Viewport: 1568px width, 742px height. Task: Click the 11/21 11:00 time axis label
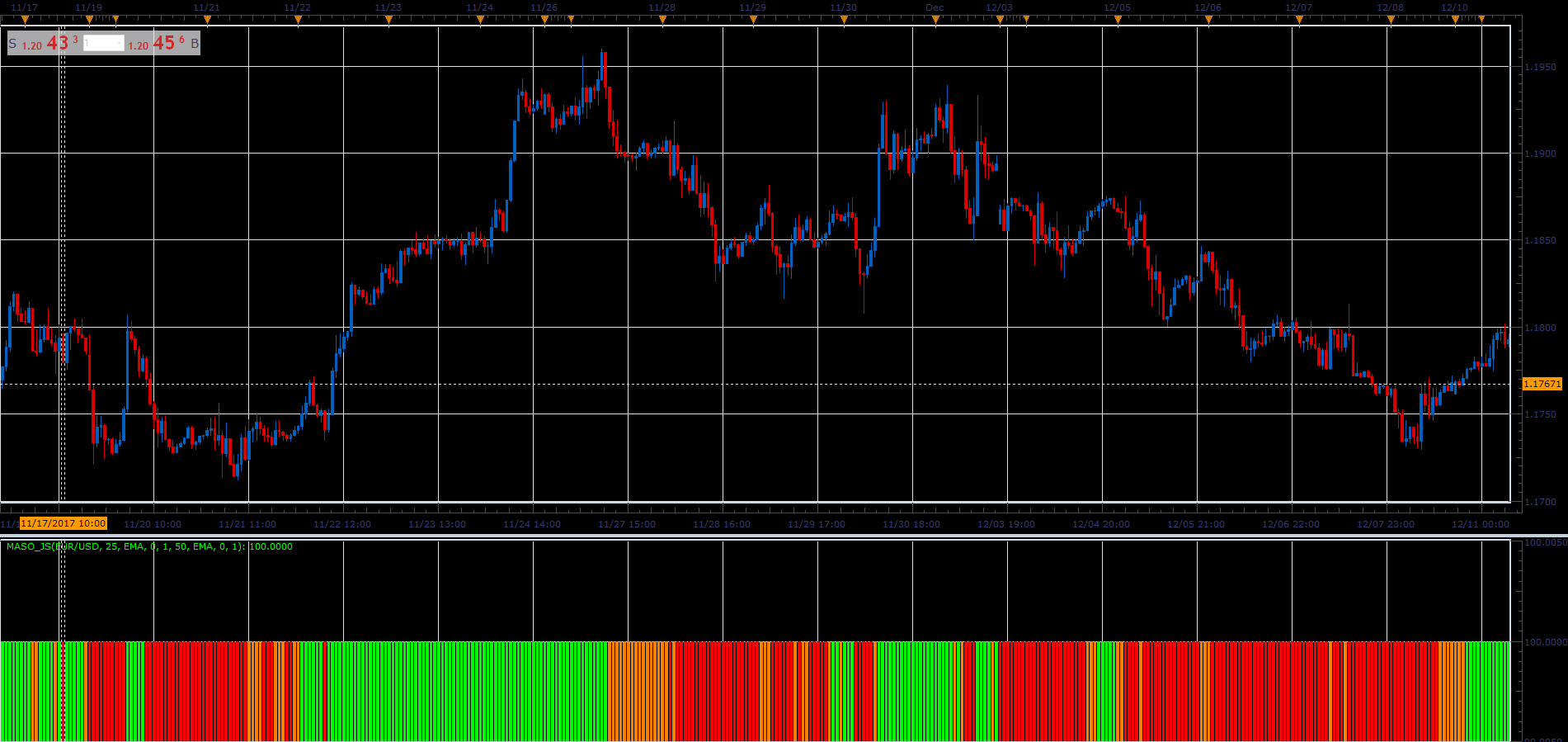click(x=247, y=524)
